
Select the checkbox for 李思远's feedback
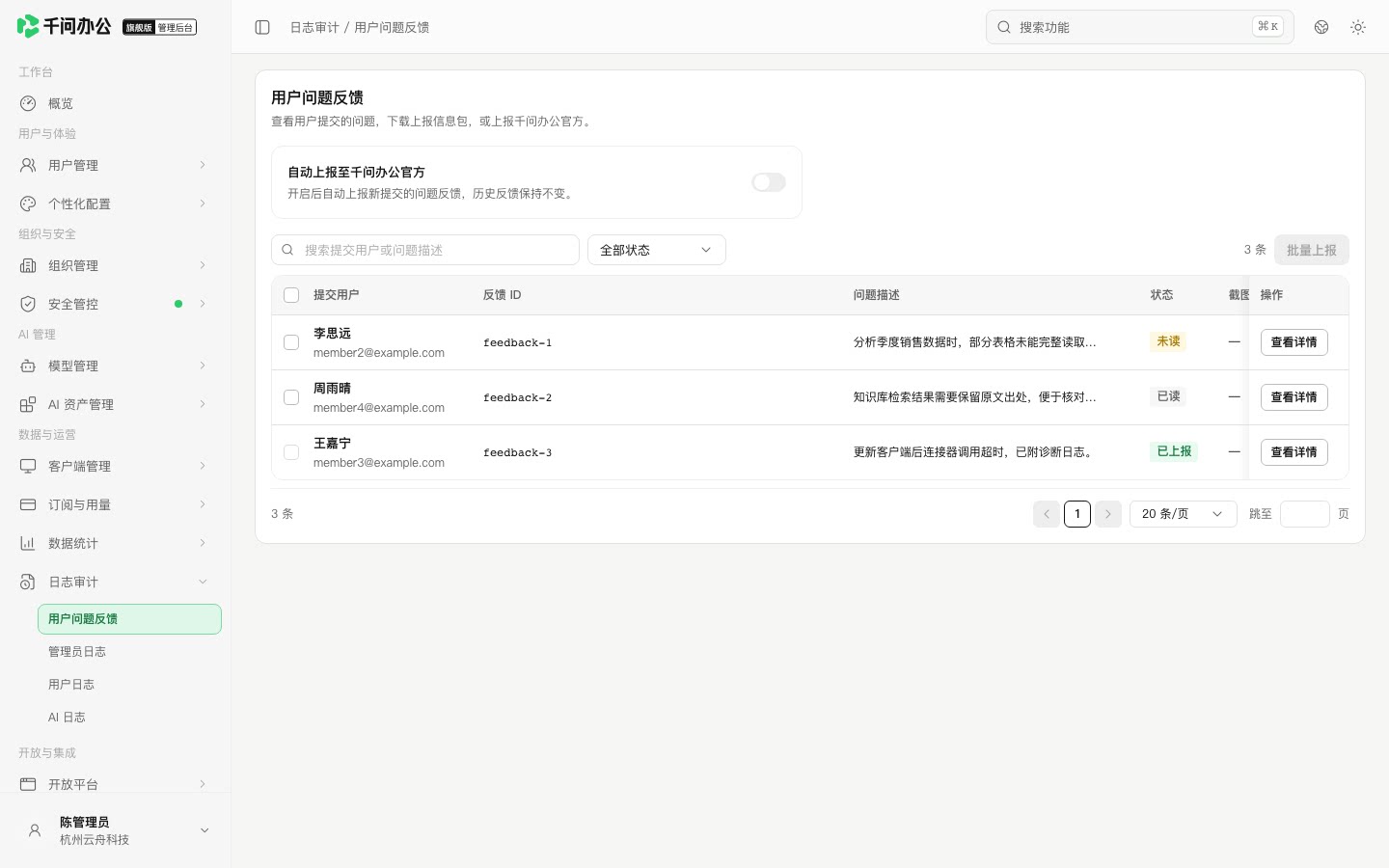[x=291, y=342]
